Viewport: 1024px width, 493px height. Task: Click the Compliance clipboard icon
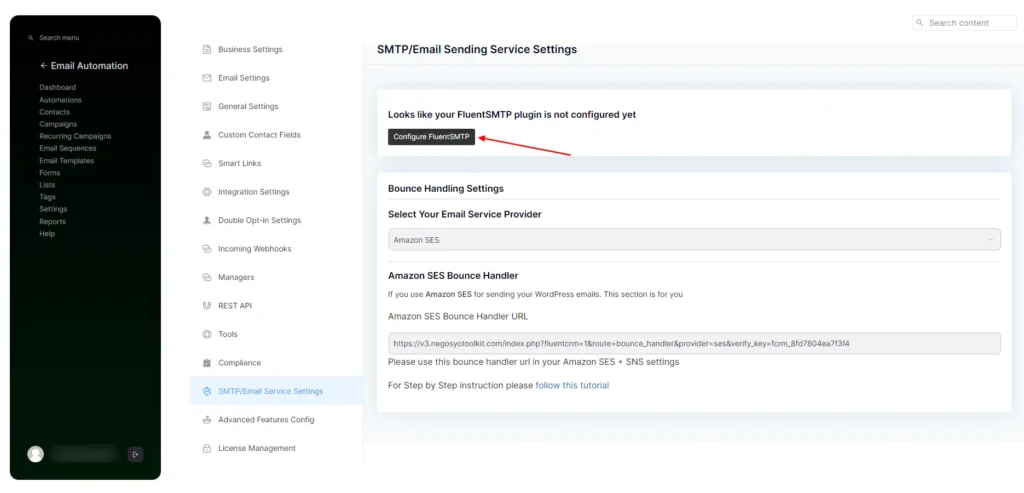[x=207, y=363]
